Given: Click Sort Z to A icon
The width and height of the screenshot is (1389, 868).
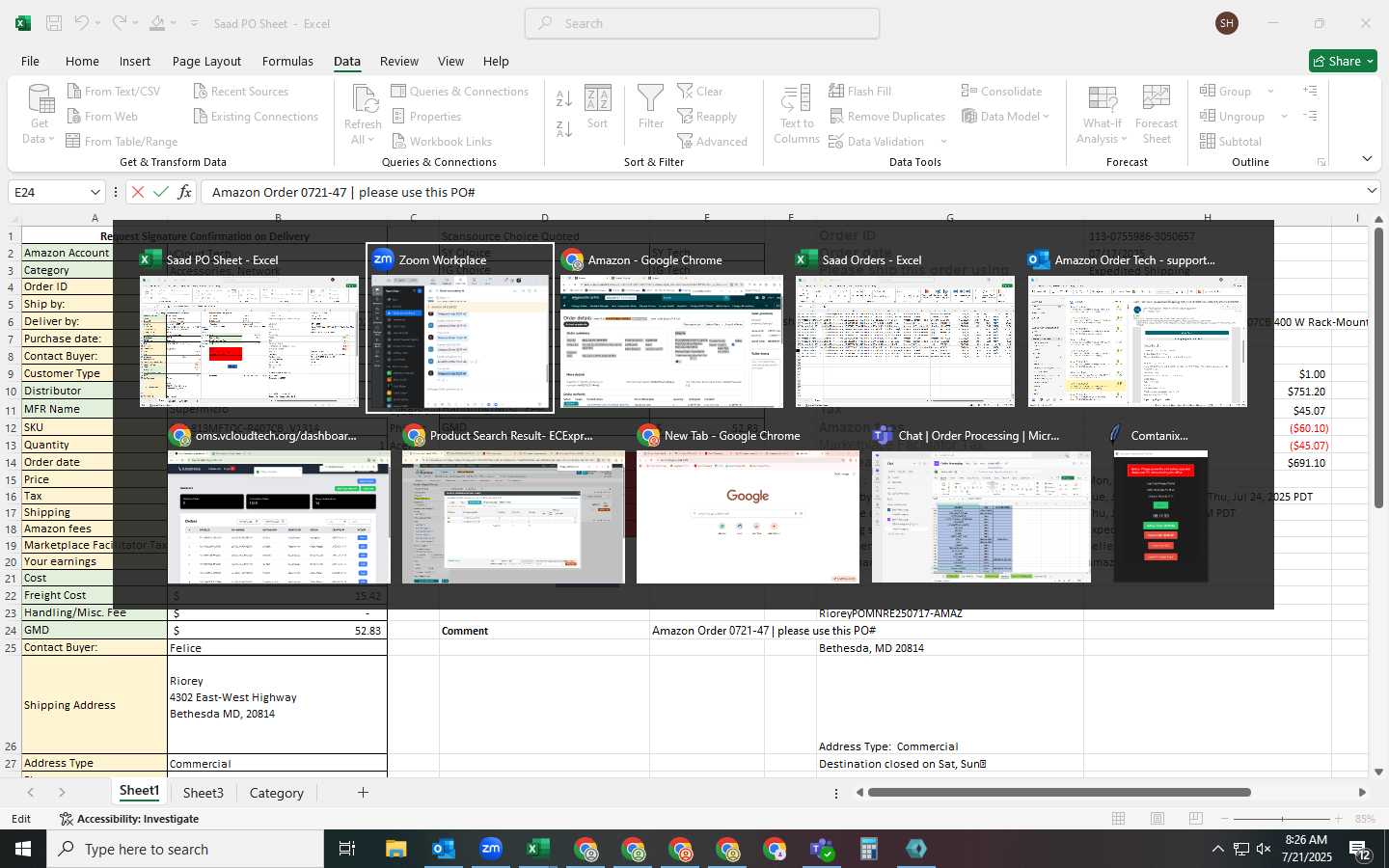Looking at the screenshot, I should 564,129.
